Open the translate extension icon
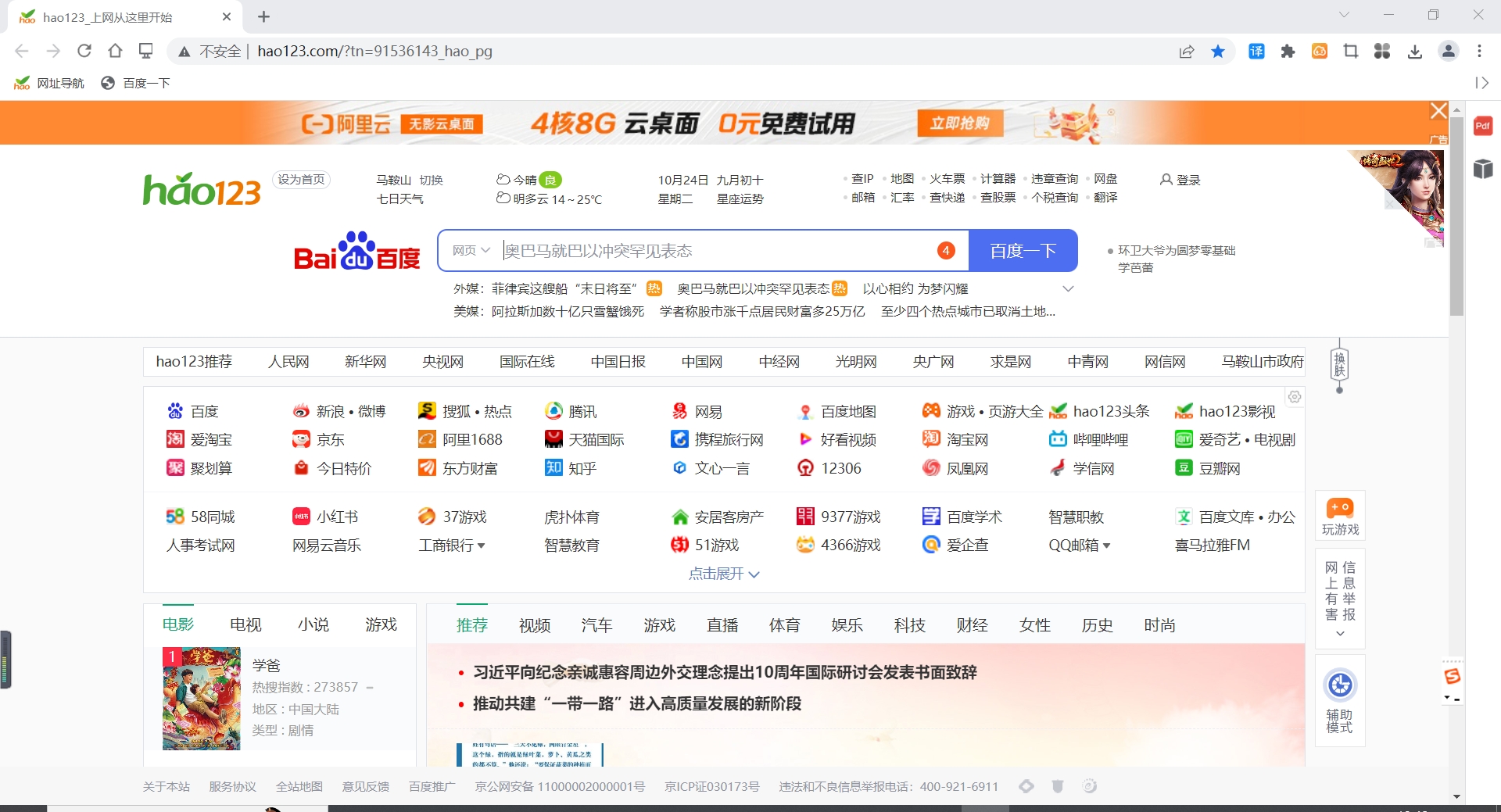 (x=1256, y=52)
